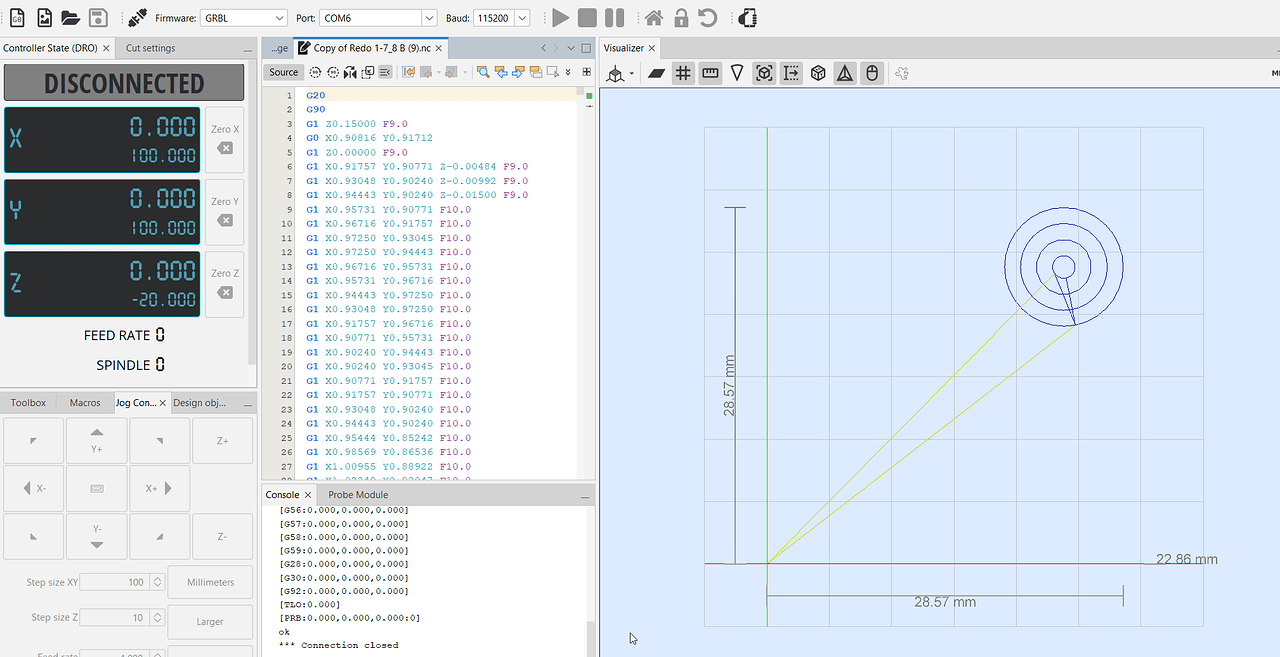Open the folder icon to browse files

70,18
